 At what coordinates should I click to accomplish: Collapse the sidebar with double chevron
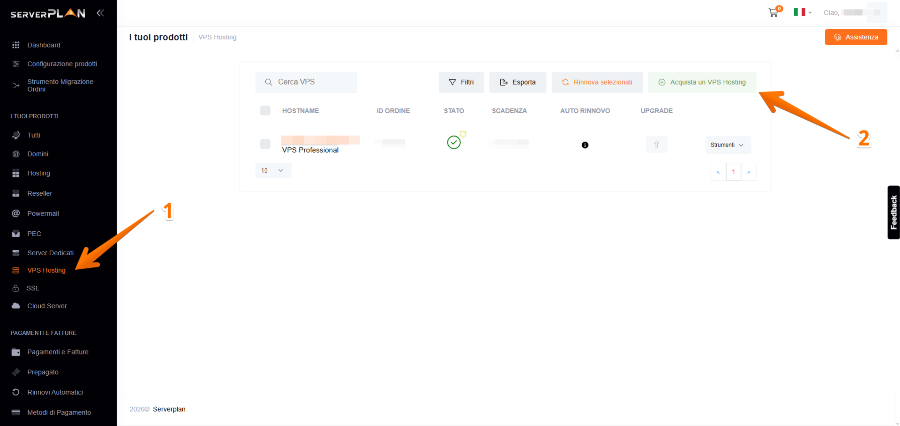click(100, 13)
